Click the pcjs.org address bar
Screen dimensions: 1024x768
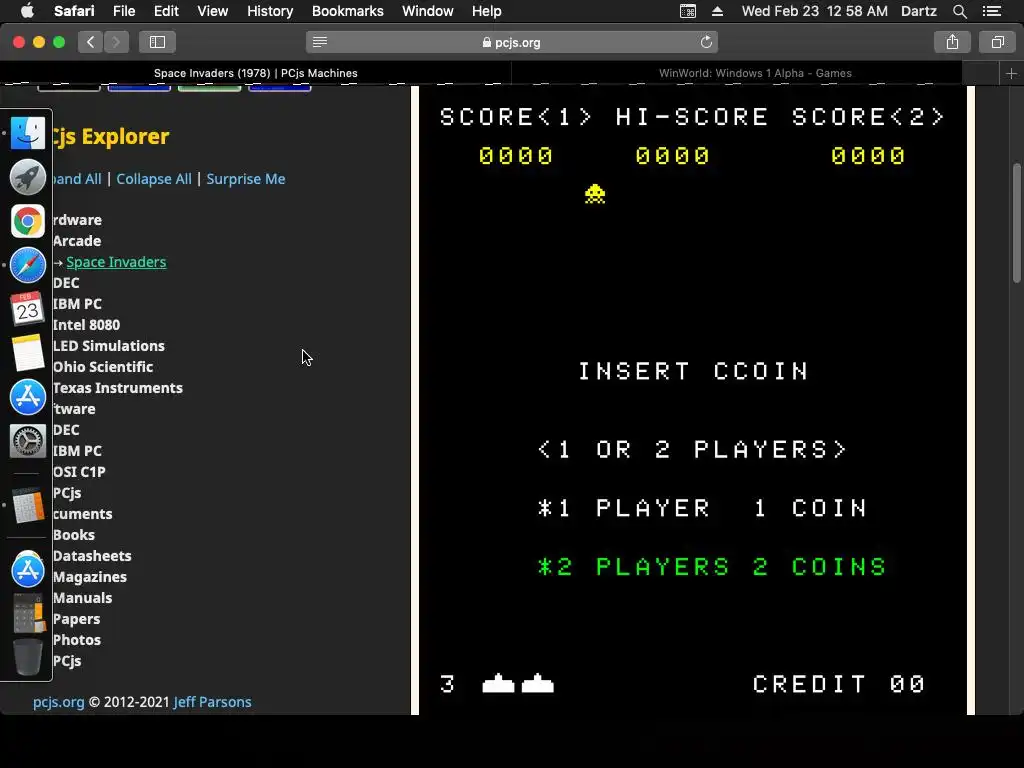(x=511, y=42)
